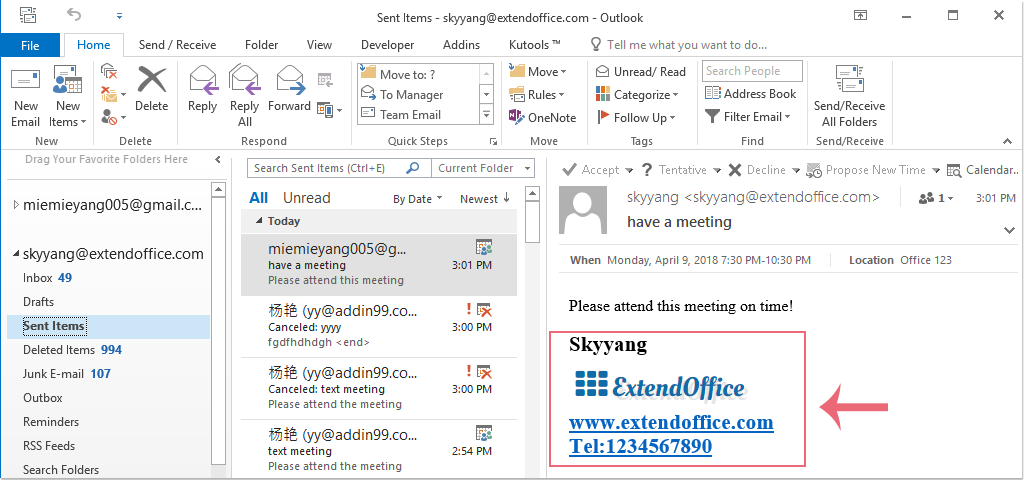Toggle Unread/Read status
The height and width of the screenshot is (480, 1024).
641,72
